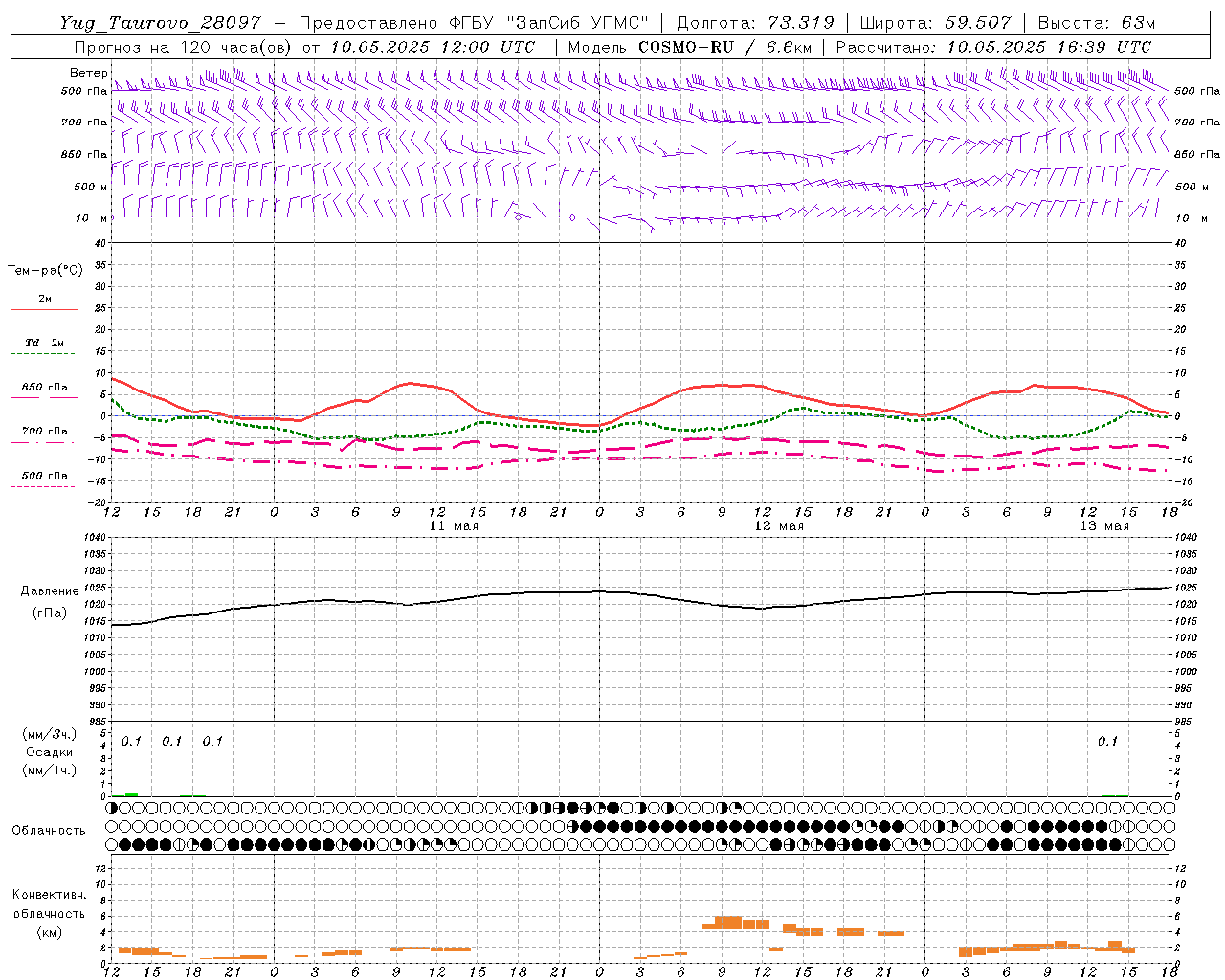The width and height of the screenshot is (1225, 980).
Task: Select the (мм/1ч.) precipitation unit label
Action: [x=50, y=770]
